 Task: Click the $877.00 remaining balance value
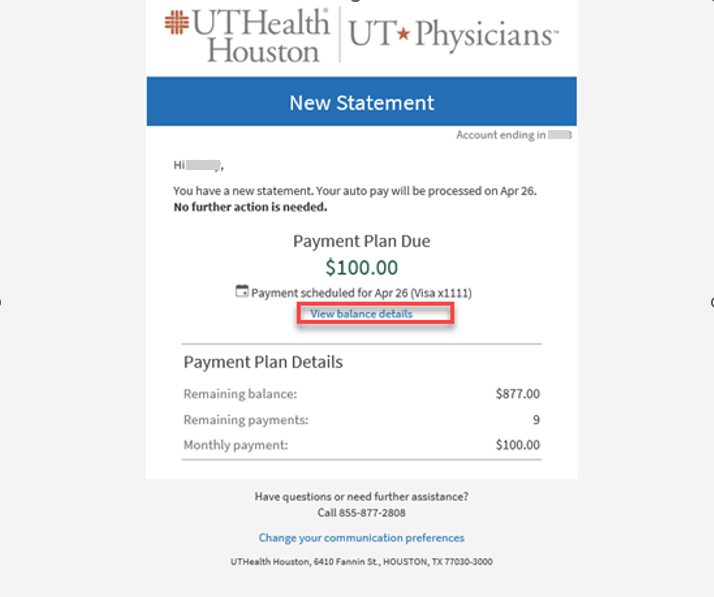click(x=517, y=394)
